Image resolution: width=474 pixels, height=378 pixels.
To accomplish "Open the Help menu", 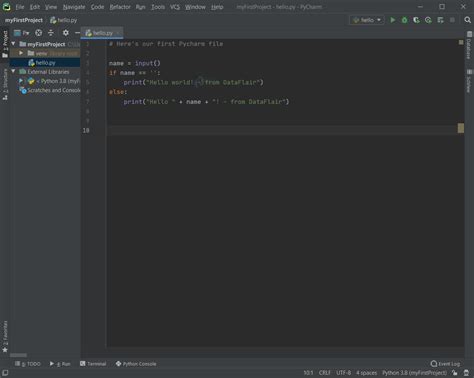I will tap(217, 7).
